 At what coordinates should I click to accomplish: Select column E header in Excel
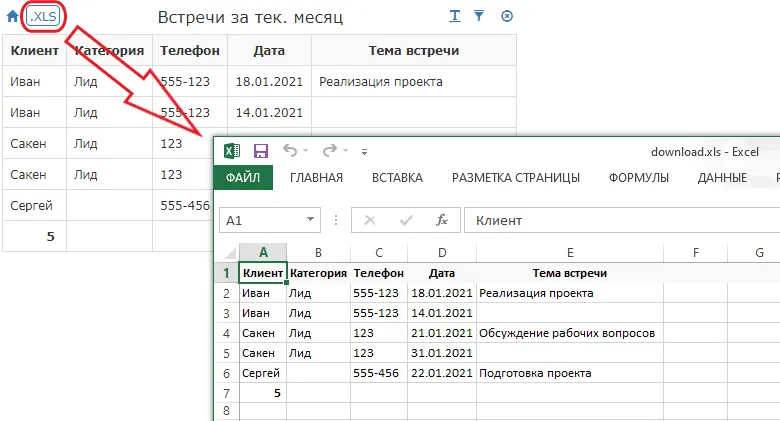click(x=570, y=252)
